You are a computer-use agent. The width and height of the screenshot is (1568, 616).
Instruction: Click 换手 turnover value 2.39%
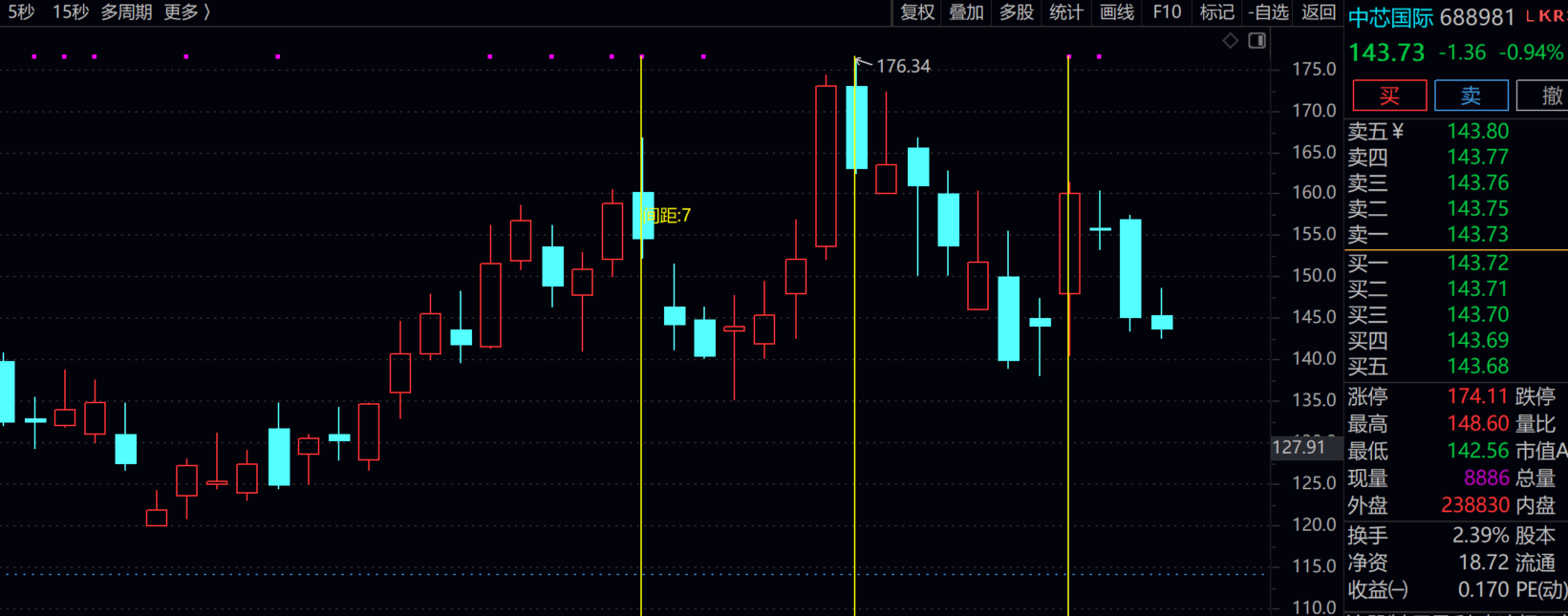1481,536
